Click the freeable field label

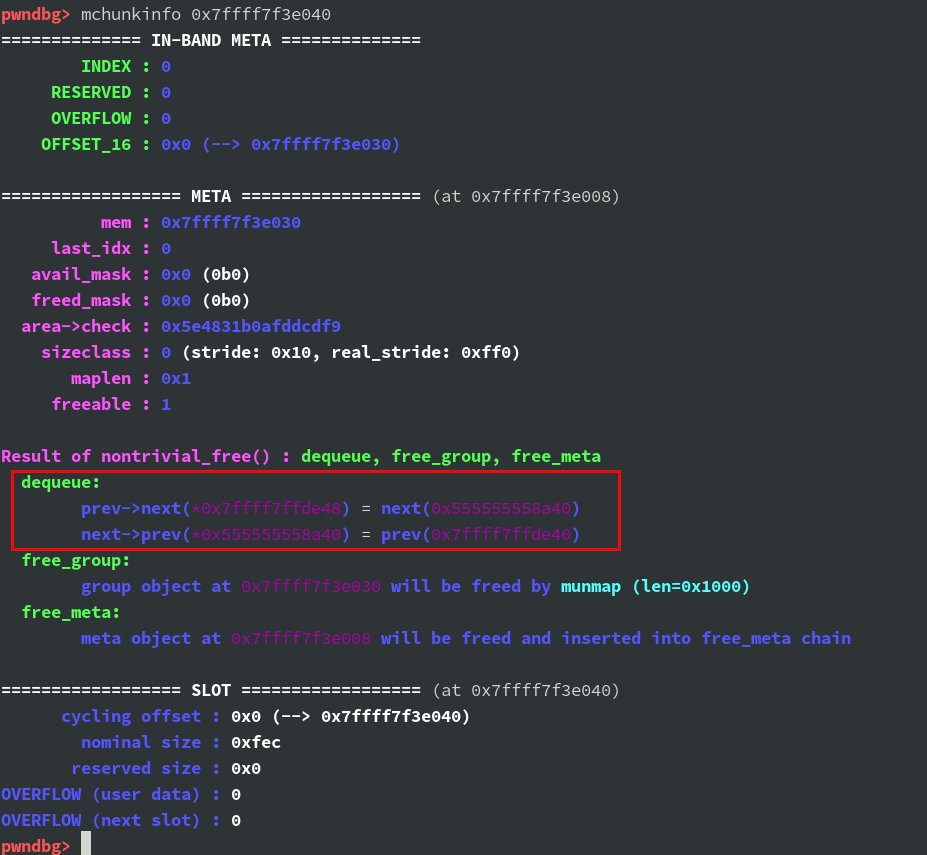[x=91, y=404]
